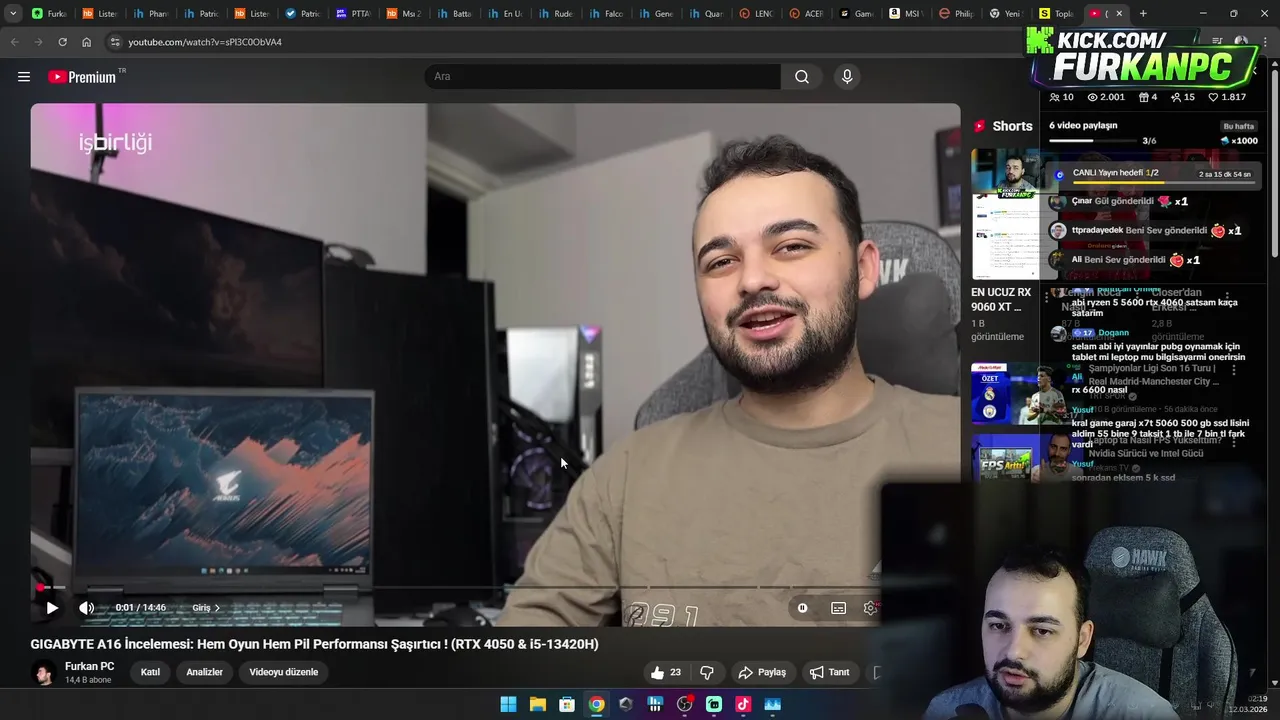Start voice search with the microphone icon
This screenshot has width=1280, height=720.
847,77
